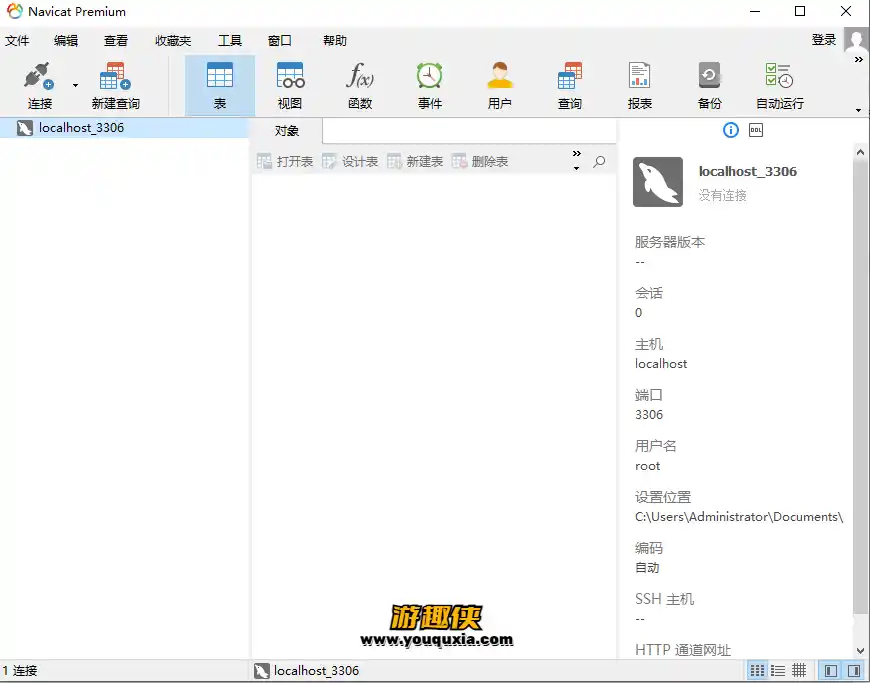
Task: Open the 编辑 menu
Action: click(x=66, y=41)
